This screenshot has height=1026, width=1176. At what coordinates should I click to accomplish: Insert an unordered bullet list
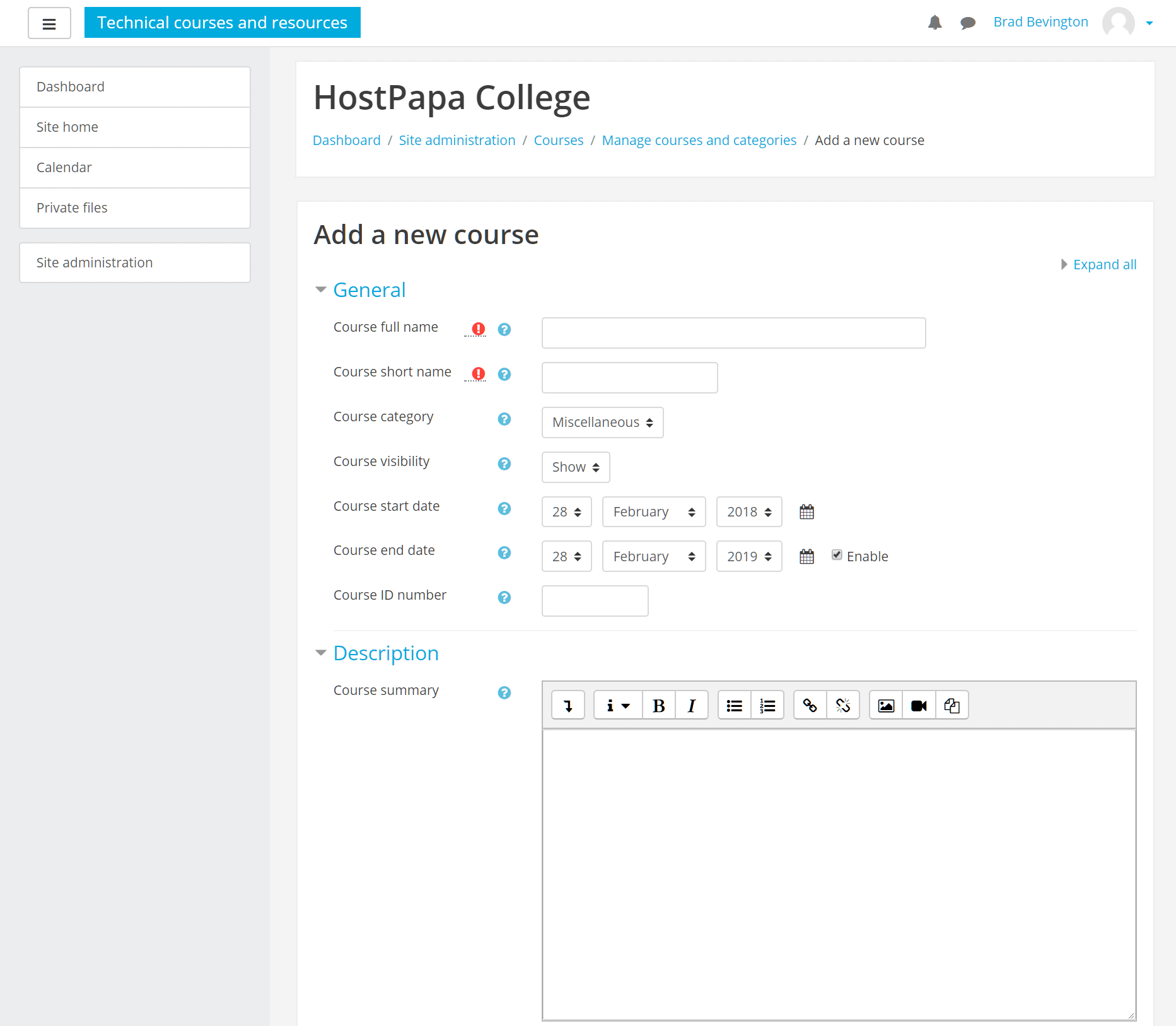[735, 705]
